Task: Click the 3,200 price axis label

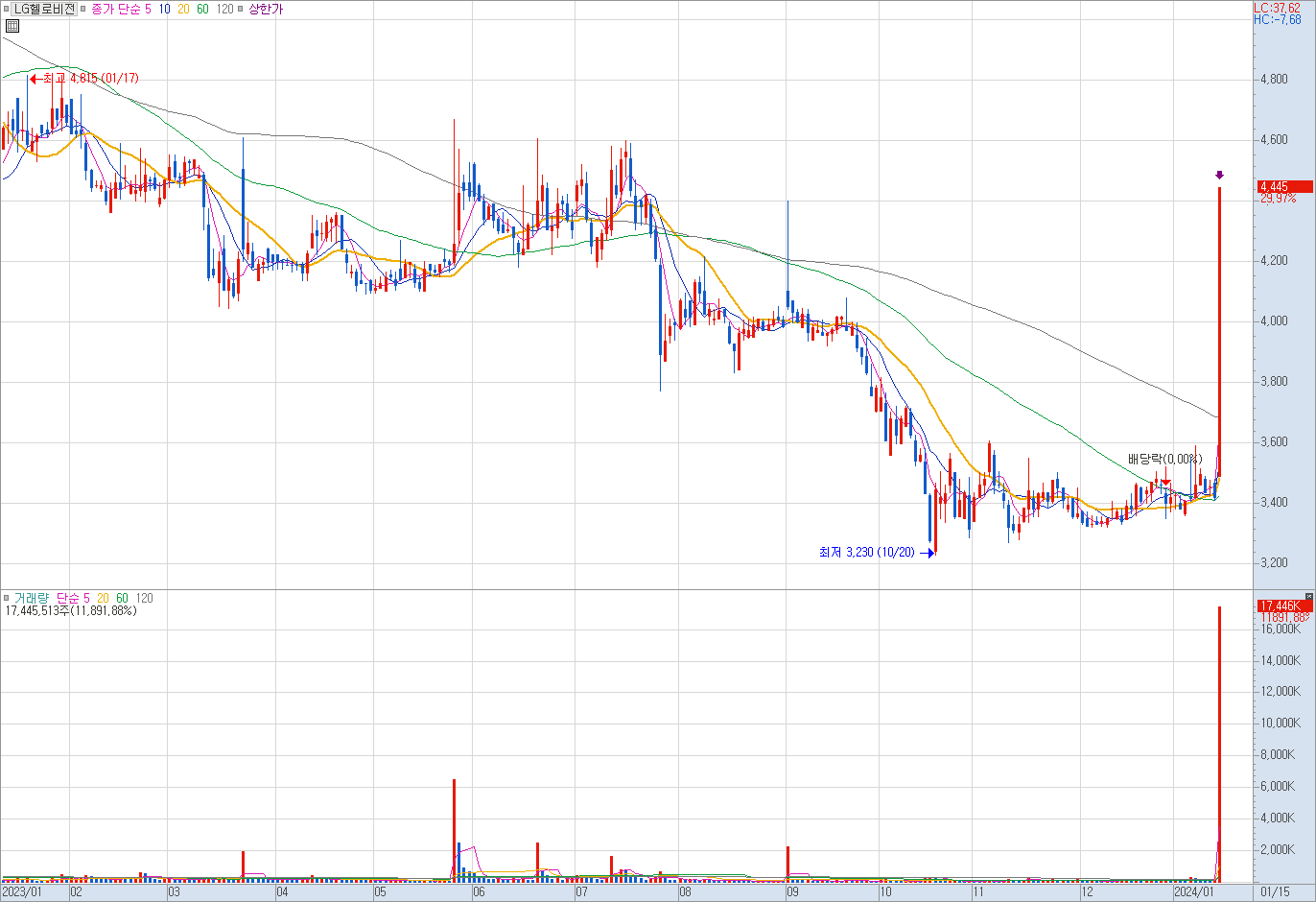Action: (1274, 563)
